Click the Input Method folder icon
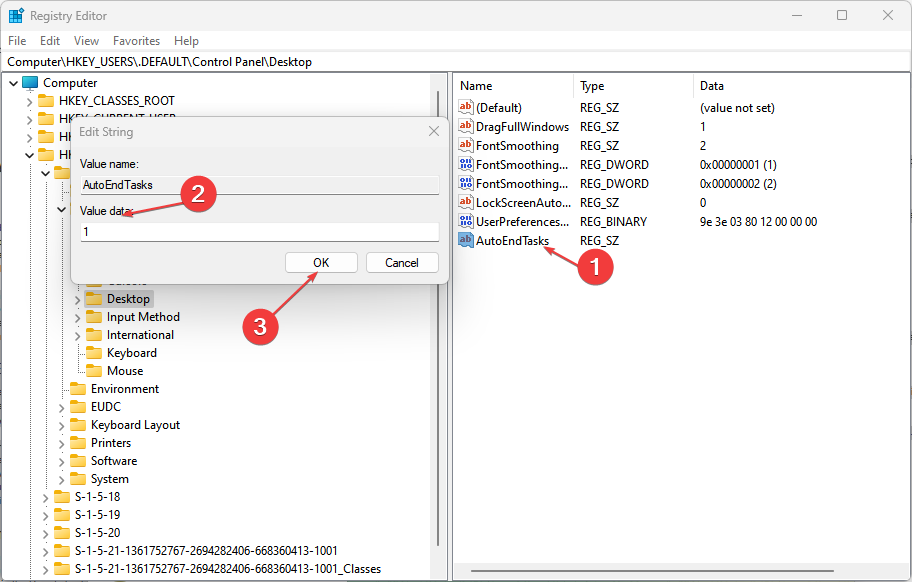 pyautogui.click(x=94, y=317)
